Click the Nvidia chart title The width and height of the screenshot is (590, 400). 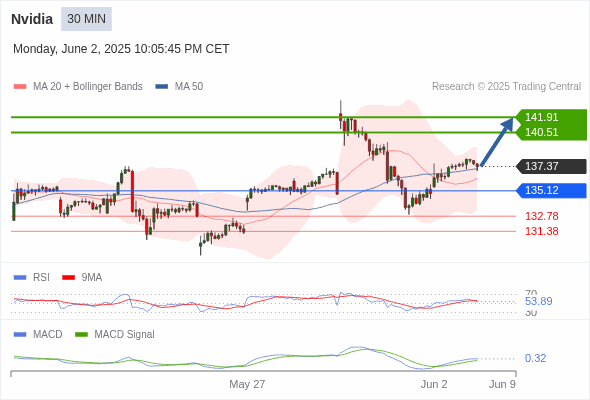(x=32, y=19)
